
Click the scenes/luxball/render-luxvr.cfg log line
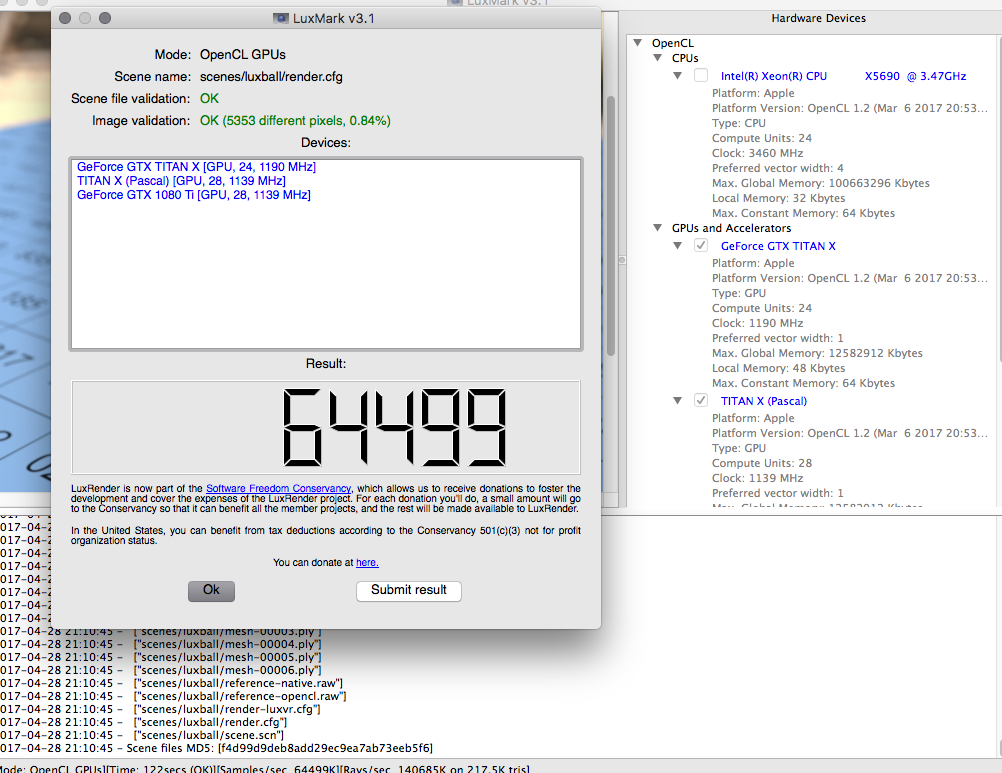point(160,709)
